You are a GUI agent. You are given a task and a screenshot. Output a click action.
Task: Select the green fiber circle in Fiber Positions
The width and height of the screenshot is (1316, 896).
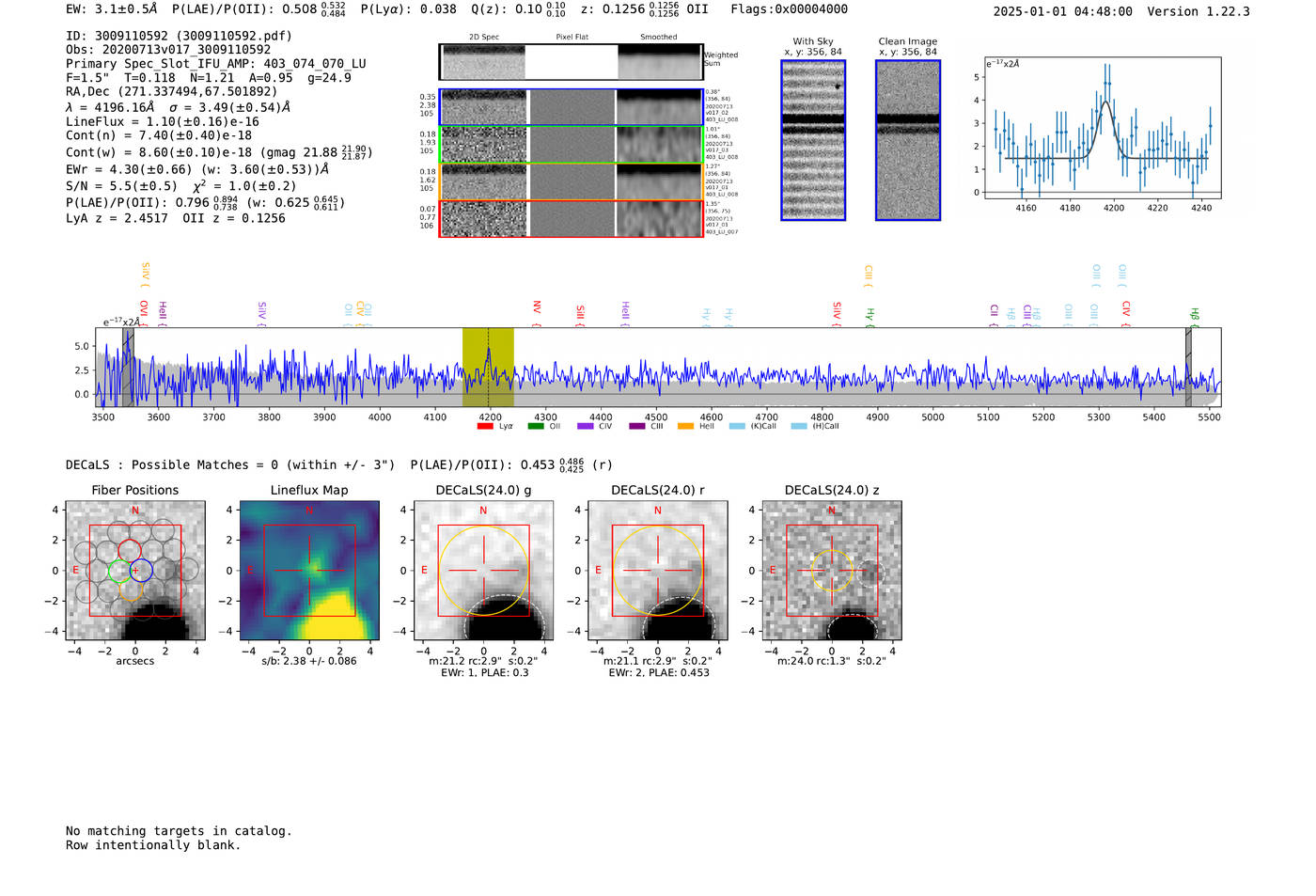tap(119, 571)
